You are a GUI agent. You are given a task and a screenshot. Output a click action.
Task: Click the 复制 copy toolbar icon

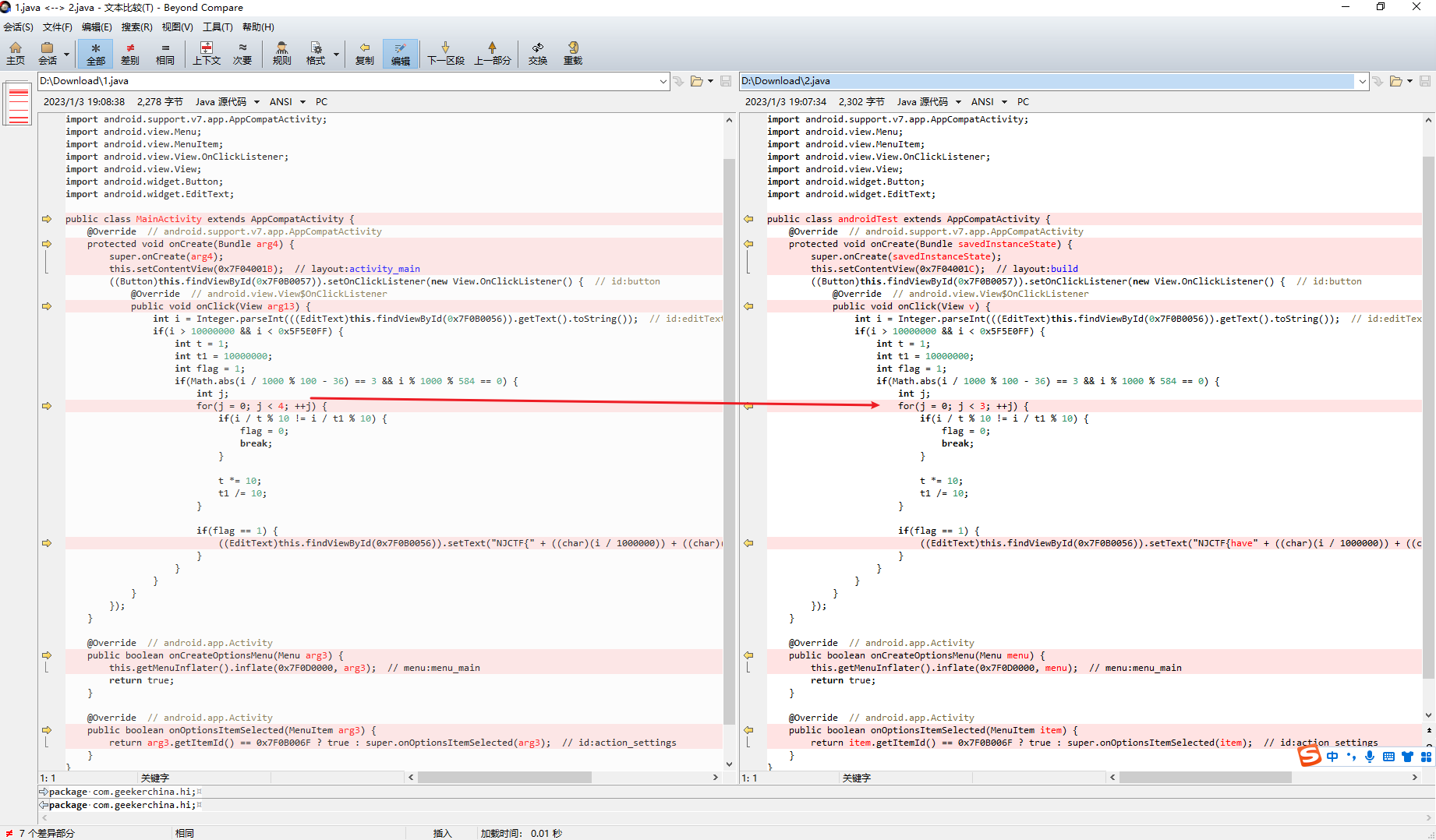click(364, 53)
